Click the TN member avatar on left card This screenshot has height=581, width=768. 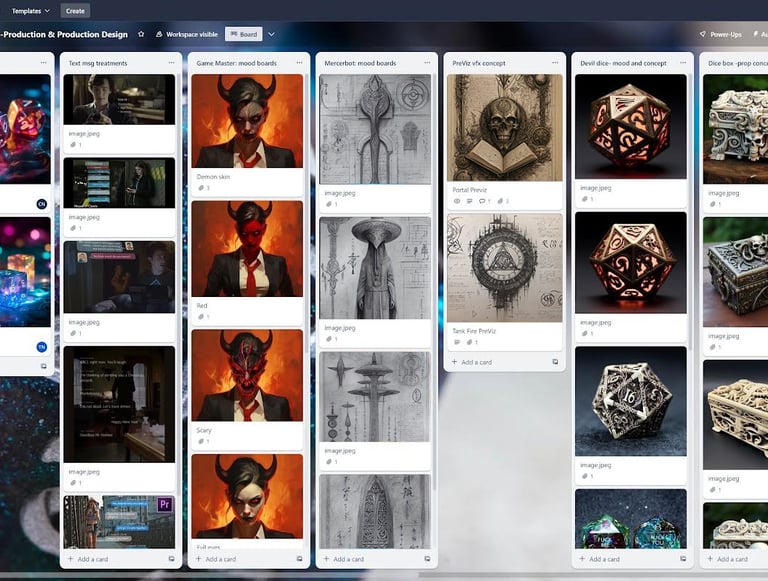(x=42, y=347)
